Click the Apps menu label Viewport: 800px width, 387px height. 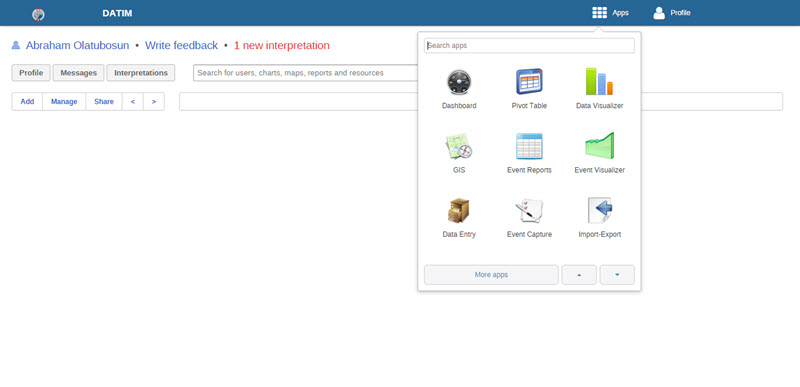[620, 13]
